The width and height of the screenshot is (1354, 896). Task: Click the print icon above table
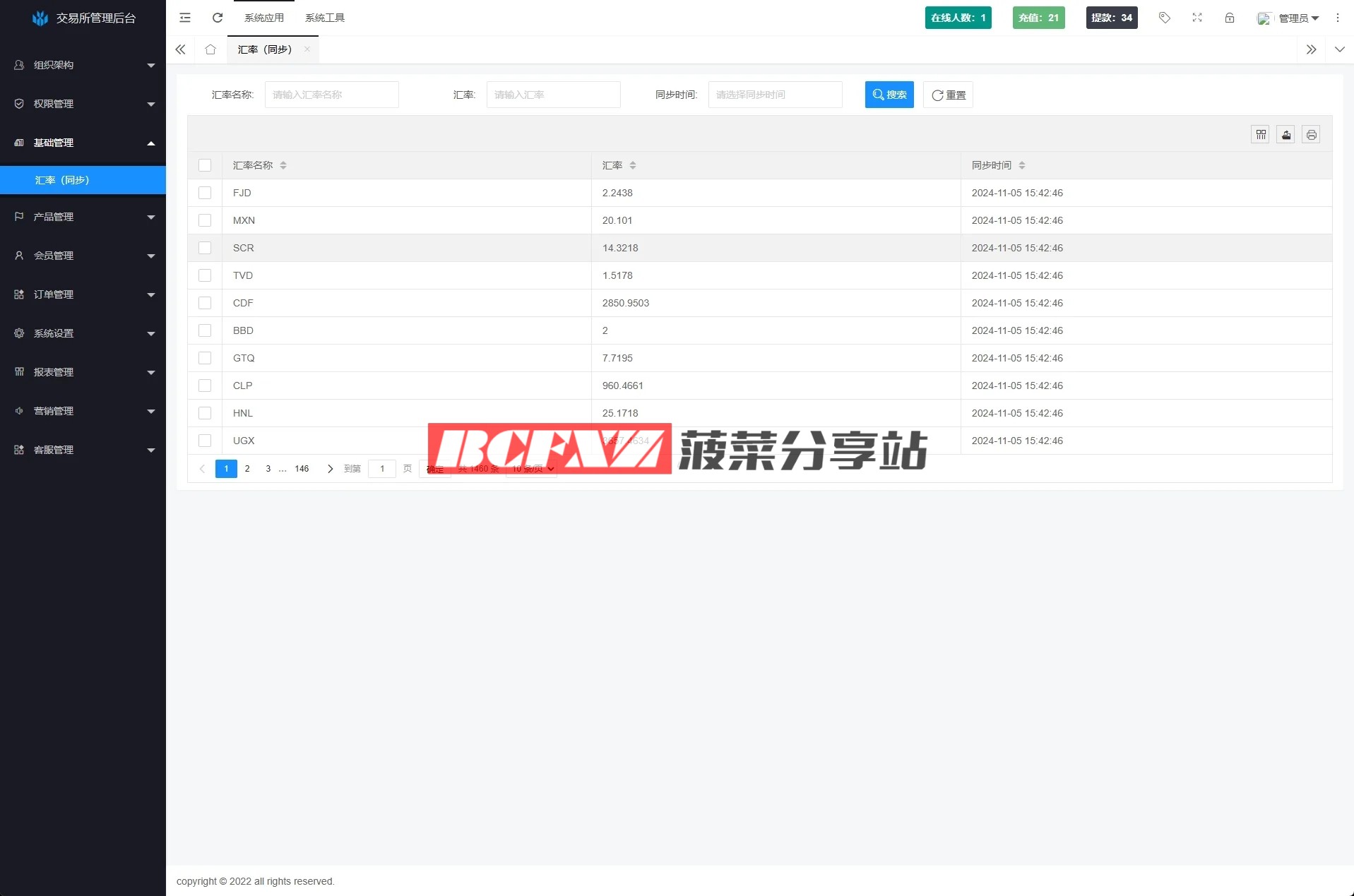pyautogui.click(x=1311, y=135)
